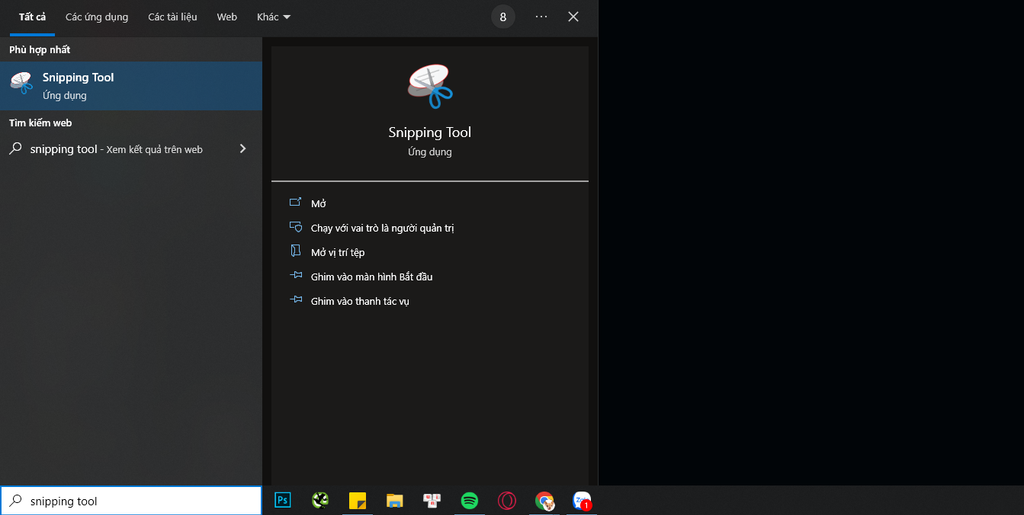
Task: Click the Tìm kiếm web heading
Action: pyautogui.click(x=40, y=123)
